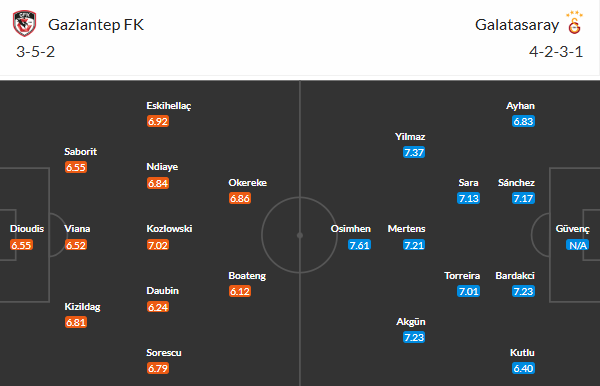Select Osimhen's 7.61 rating badge
Image resolution: width=600 pixels, height=386 pixels.
(359, 245)
